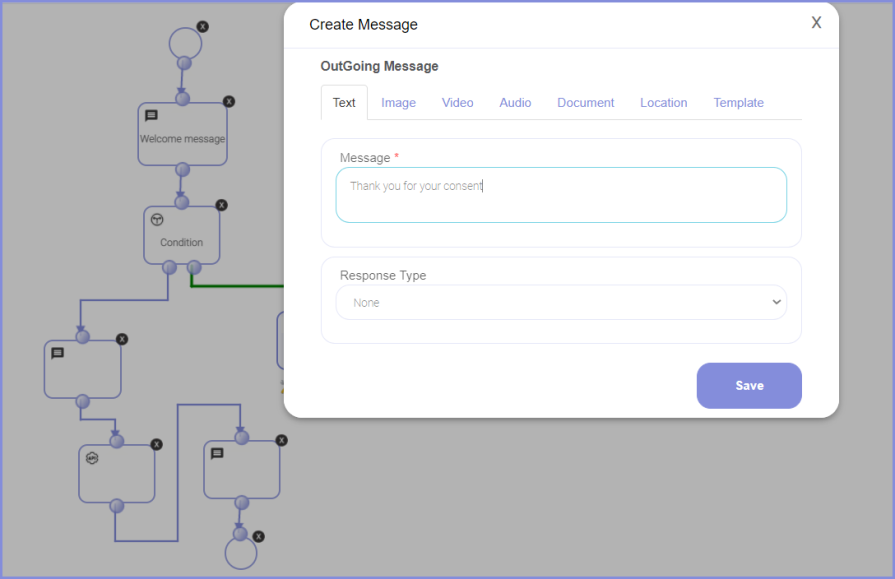
Task: Click the output connector of the start circle
Action: pos(184,63)
